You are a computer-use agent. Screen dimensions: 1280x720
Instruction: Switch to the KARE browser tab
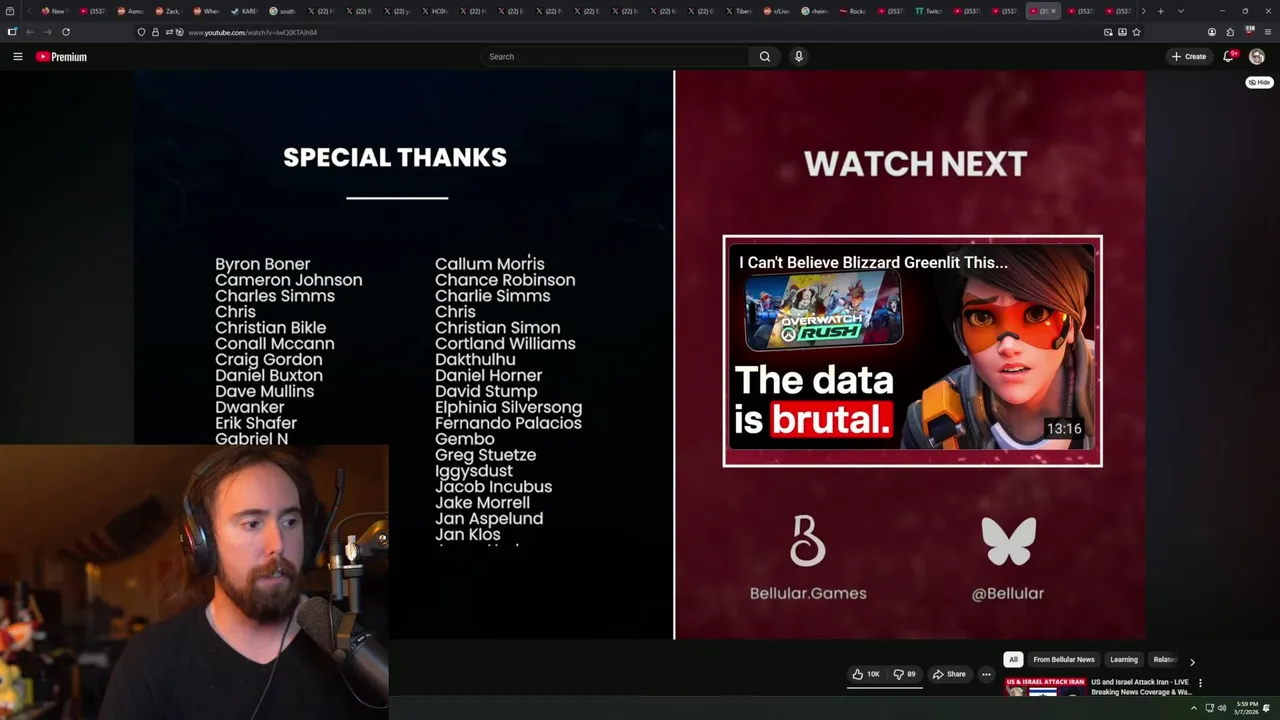point(246,11)
